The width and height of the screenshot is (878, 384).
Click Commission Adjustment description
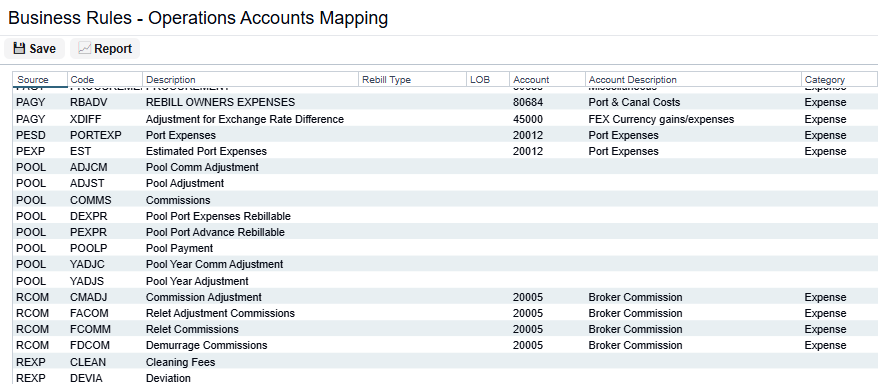click(203, 297)
